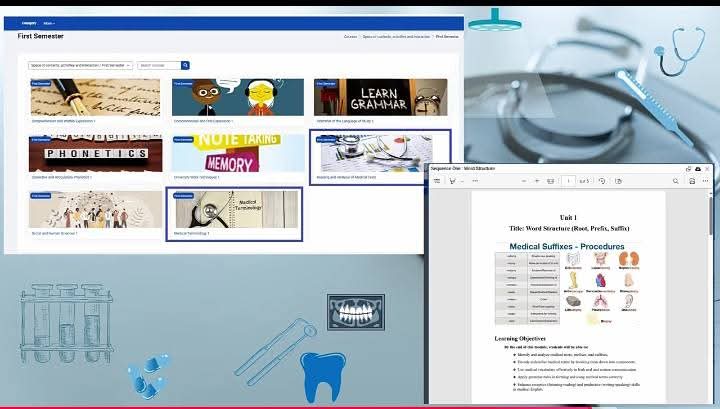Click the print icon in PDF toolbar
The height and width of the screenshot is (409, 720).
pos(692,181)
